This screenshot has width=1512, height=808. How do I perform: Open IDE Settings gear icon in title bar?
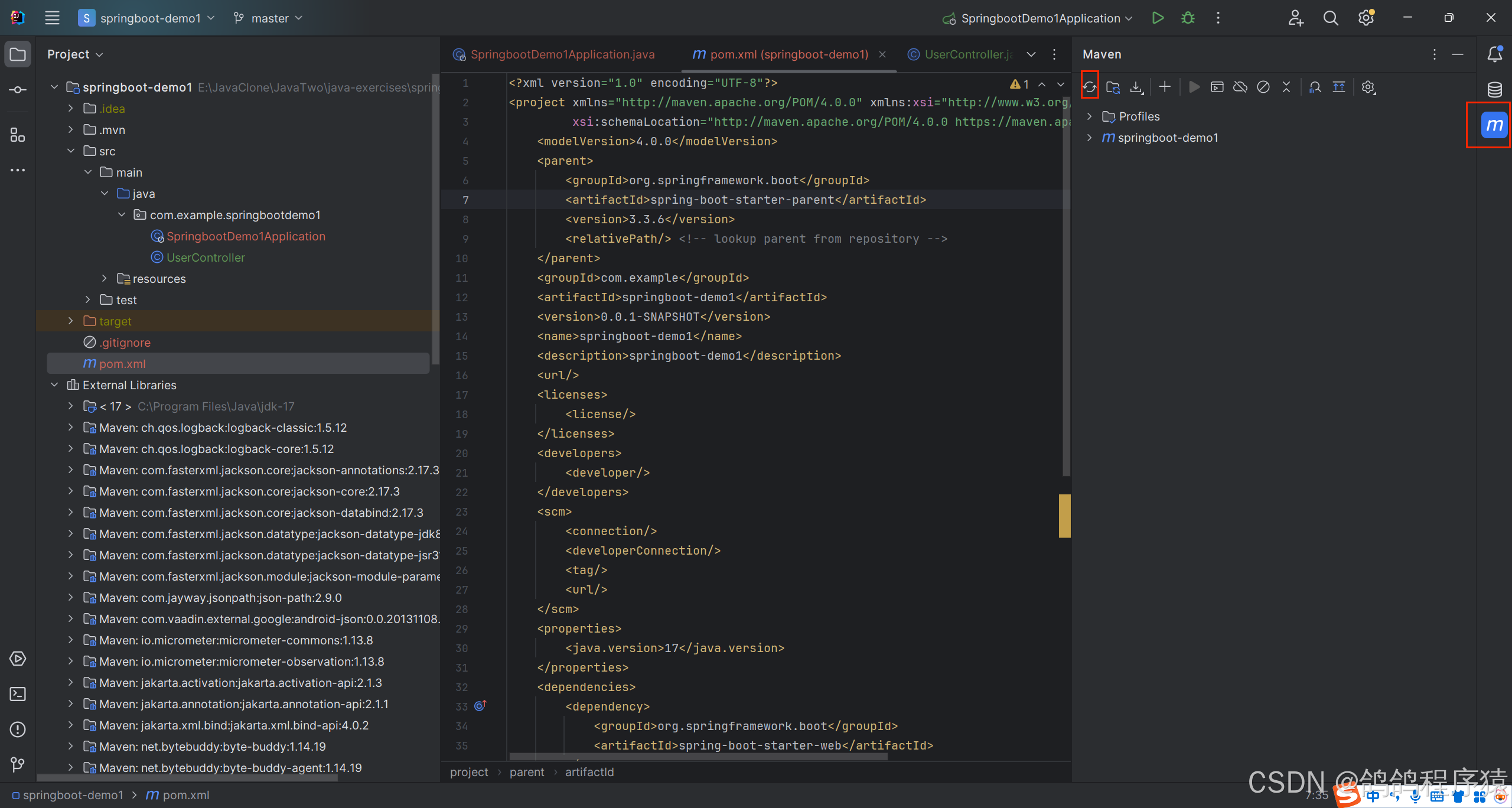[1366, 18]
